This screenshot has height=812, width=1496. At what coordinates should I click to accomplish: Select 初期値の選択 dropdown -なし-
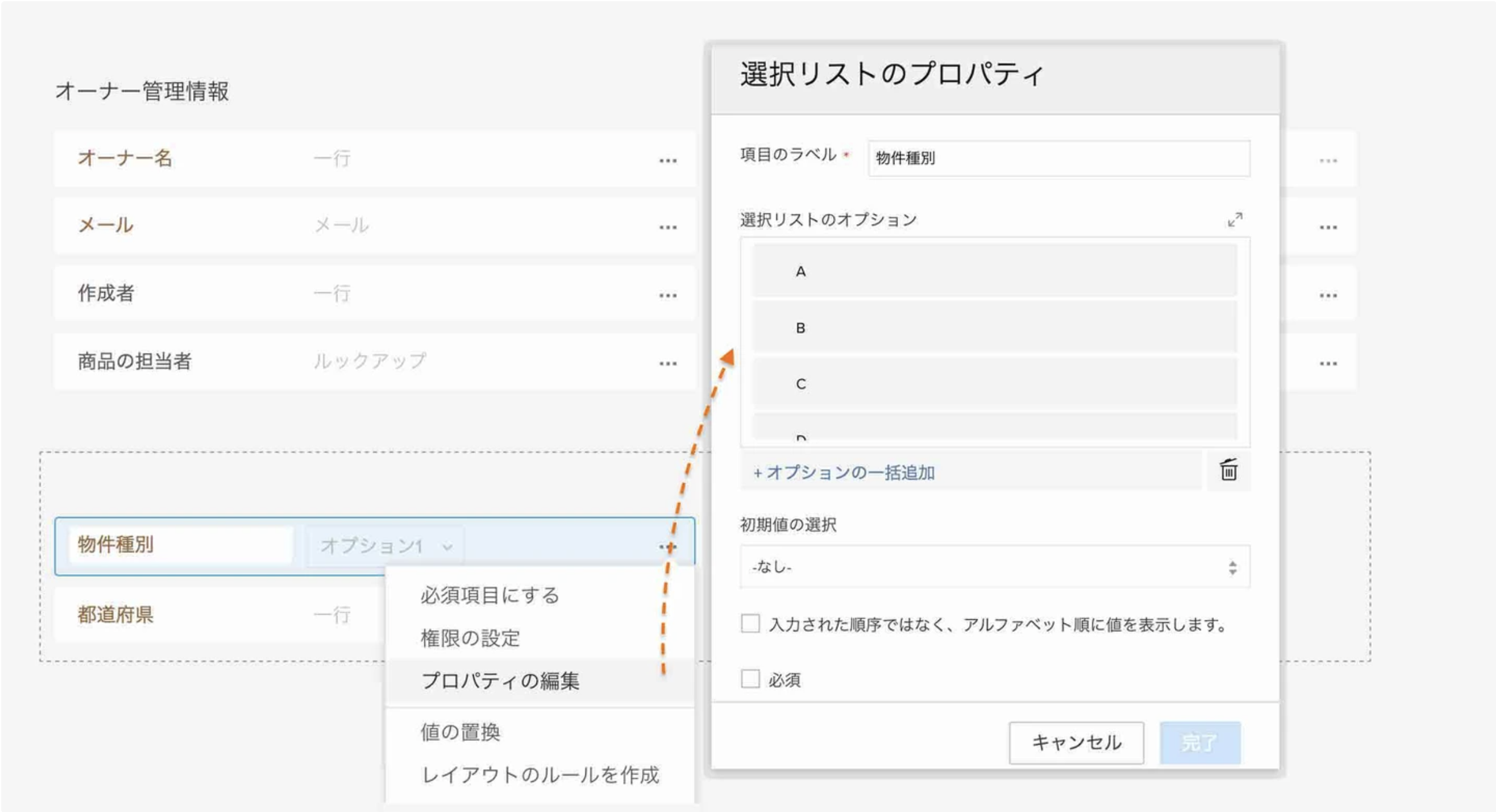click(991, 568)
